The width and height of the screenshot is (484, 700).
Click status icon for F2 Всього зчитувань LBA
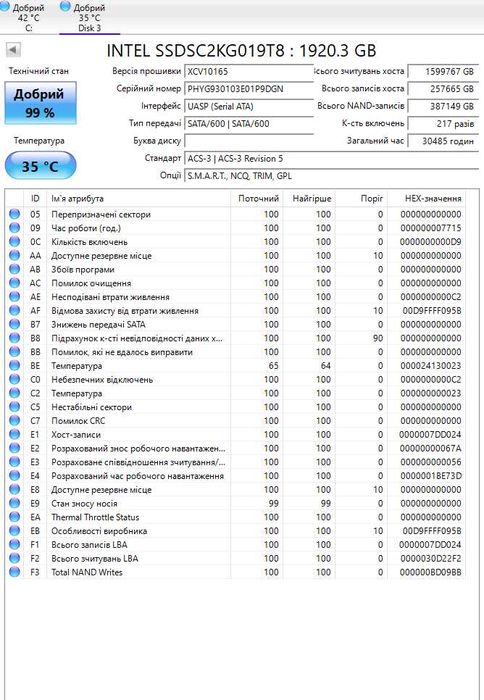(15, 558)
